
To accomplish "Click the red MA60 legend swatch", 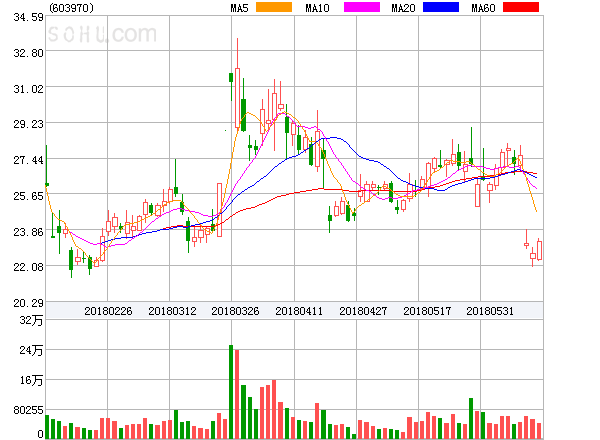I will [x=521, y=7].
